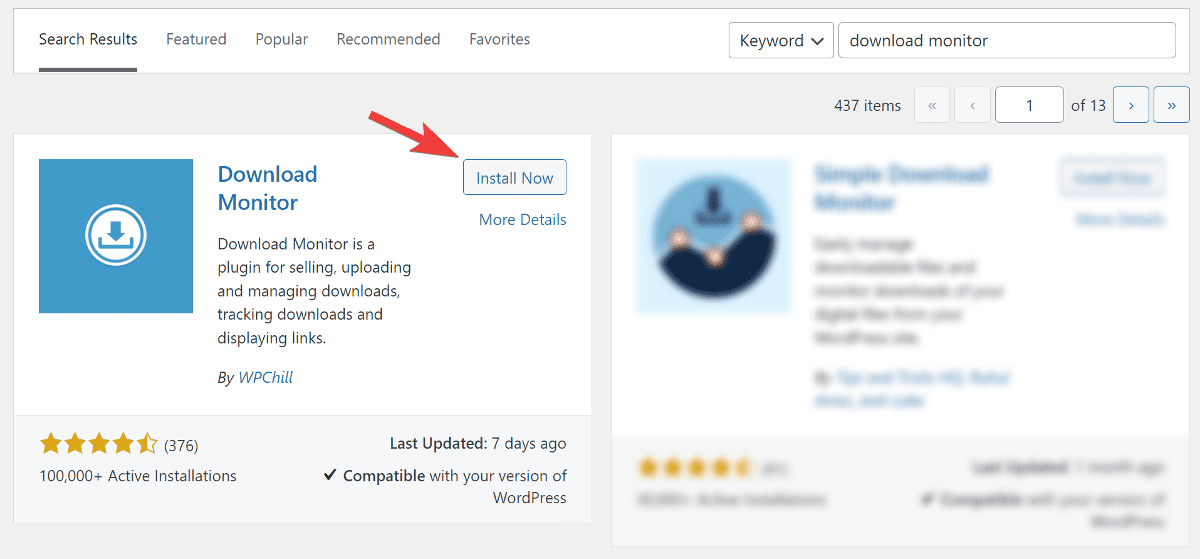Viewport: 1200px width, 559px height.
Task: Click the Download Monitor plugin title
Action: [267, 188]
